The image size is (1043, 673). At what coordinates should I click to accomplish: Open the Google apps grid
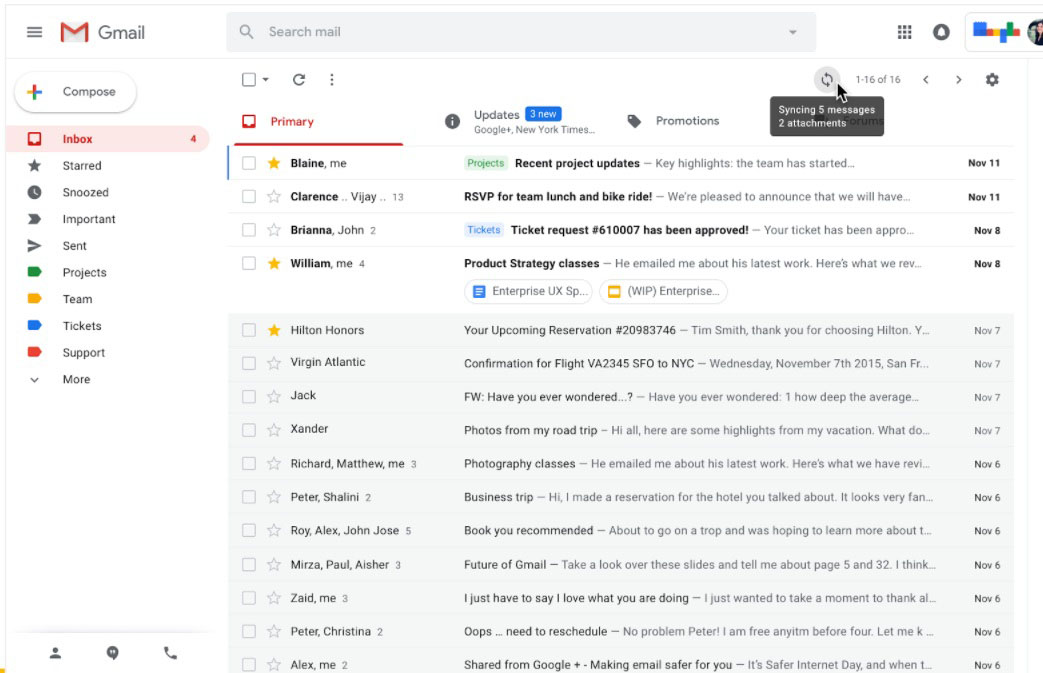[904, 32]
